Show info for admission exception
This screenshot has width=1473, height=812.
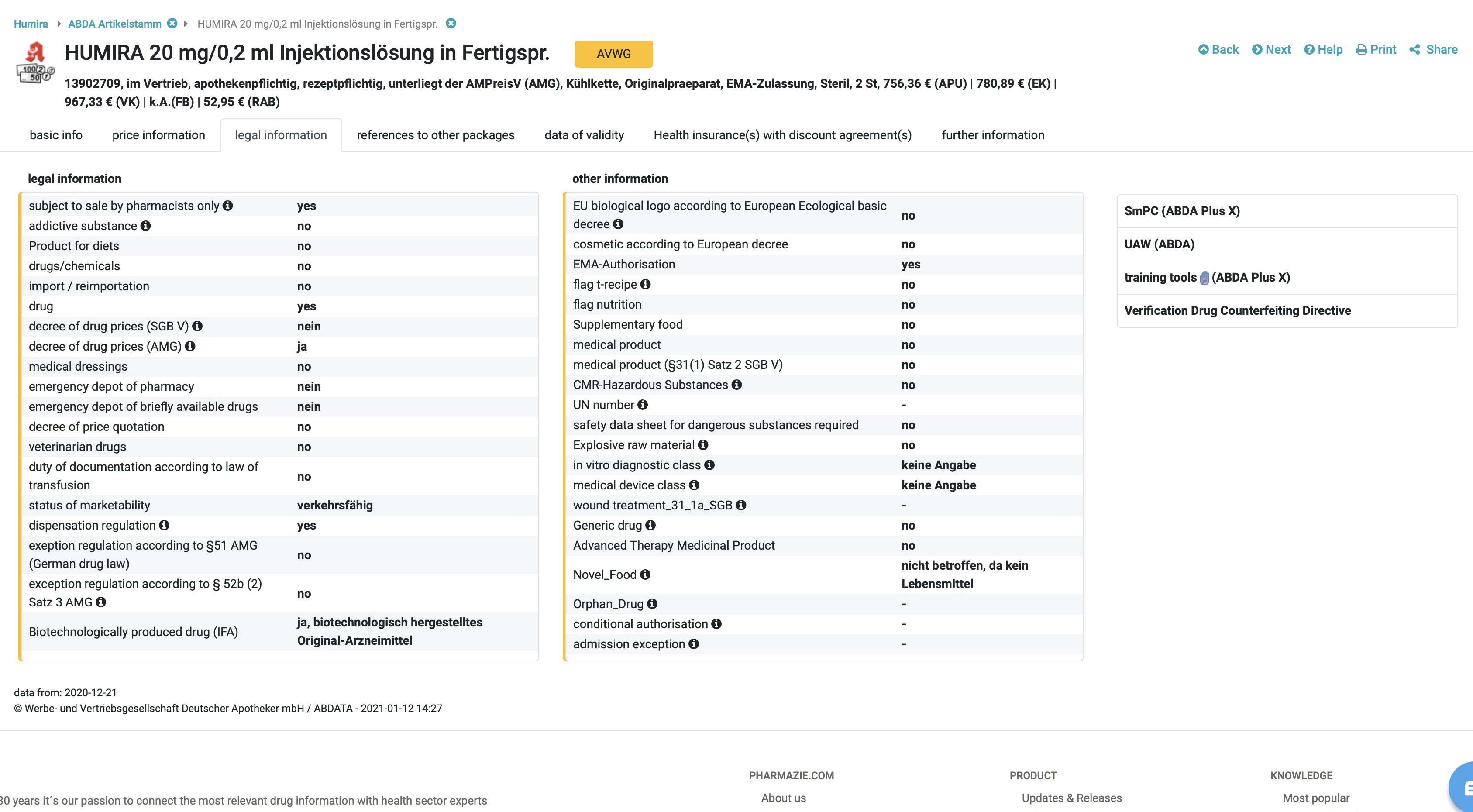click(694, 644)
